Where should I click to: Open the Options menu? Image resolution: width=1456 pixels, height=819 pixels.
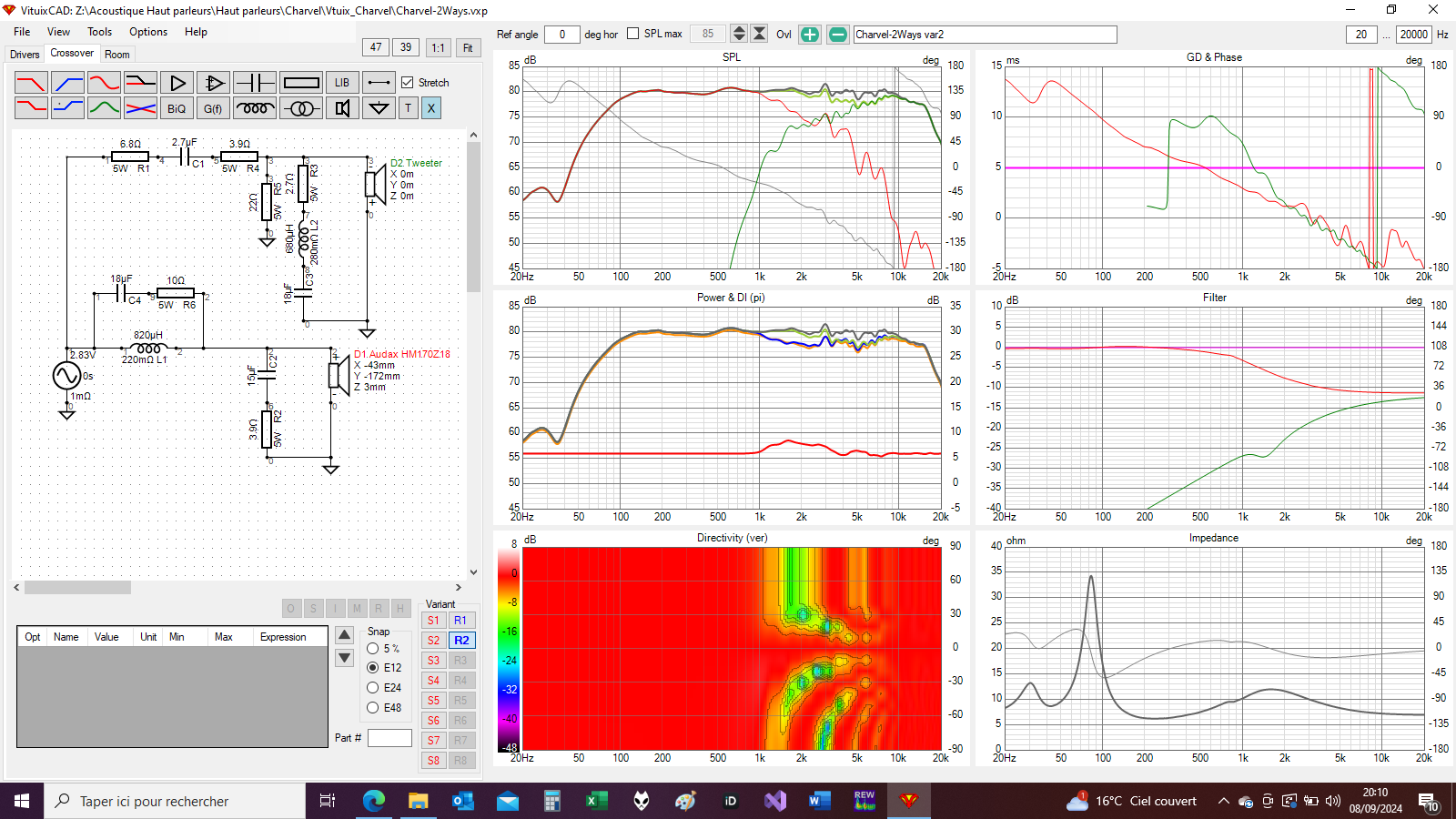coord(148,32)
